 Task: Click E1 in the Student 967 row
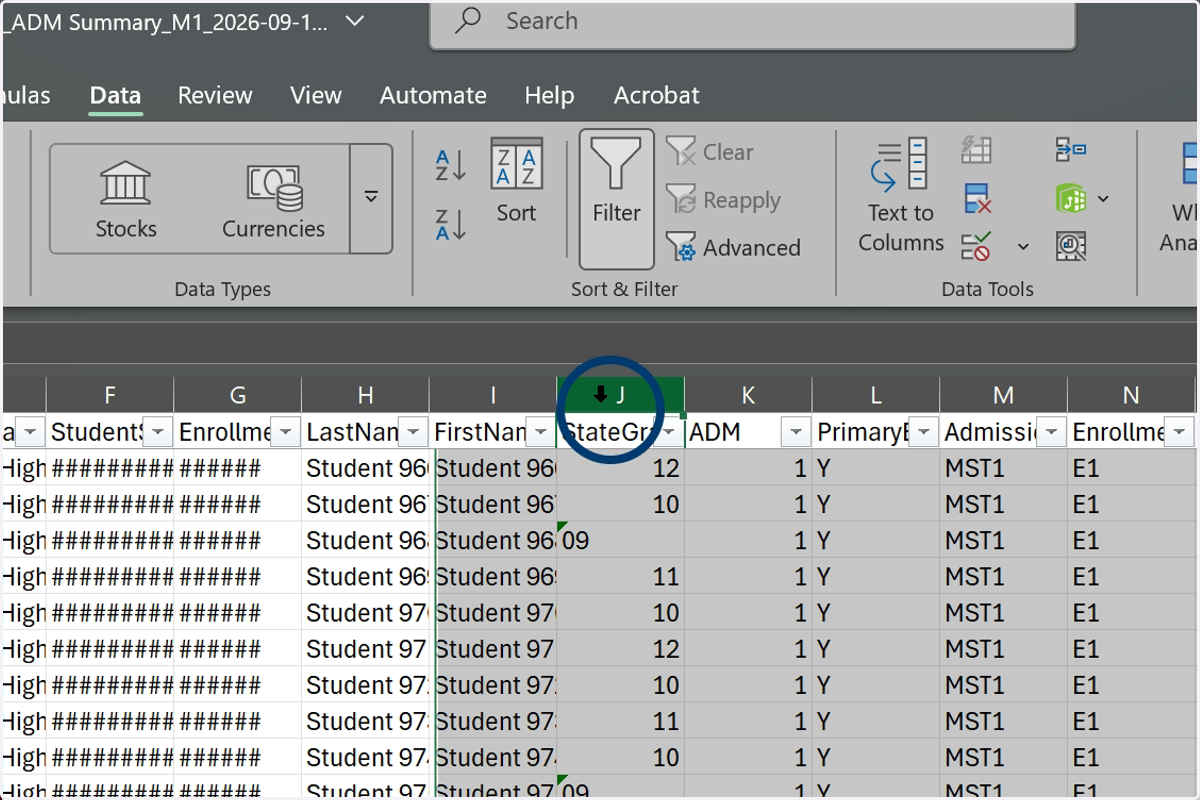click(x=1132, y=504)
